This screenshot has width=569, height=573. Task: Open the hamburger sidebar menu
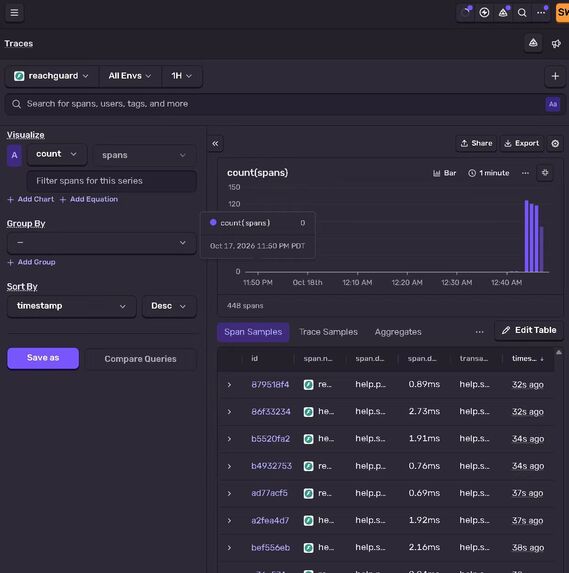coord(14,13)
